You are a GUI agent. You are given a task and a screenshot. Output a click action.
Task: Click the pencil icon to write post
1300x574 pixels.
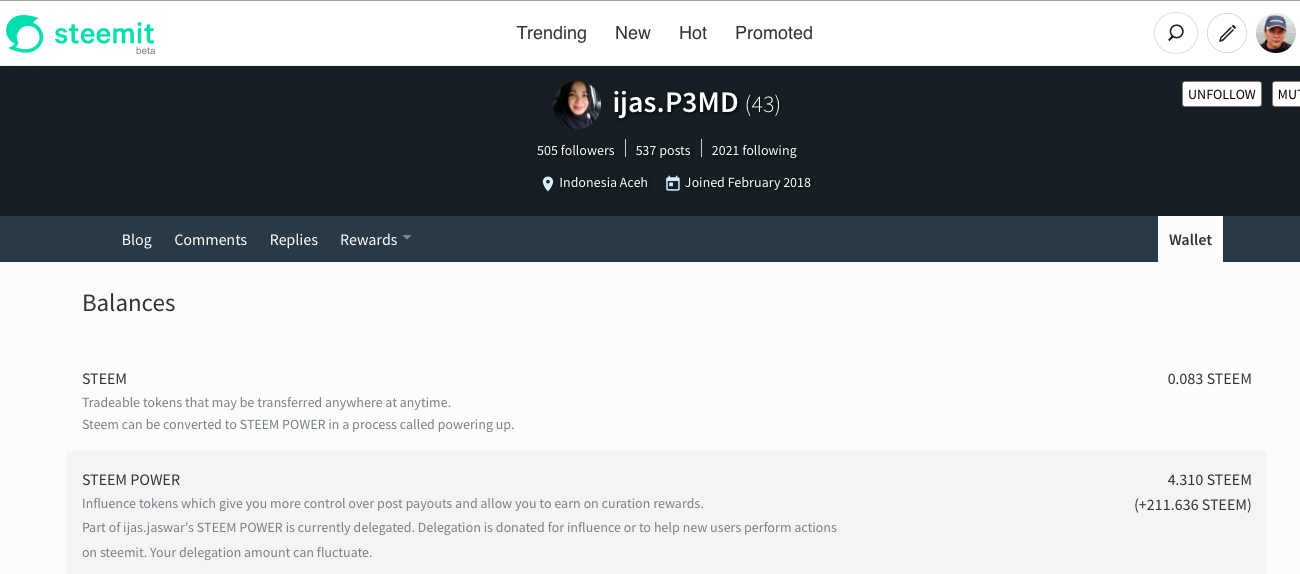click(1227, 33)
